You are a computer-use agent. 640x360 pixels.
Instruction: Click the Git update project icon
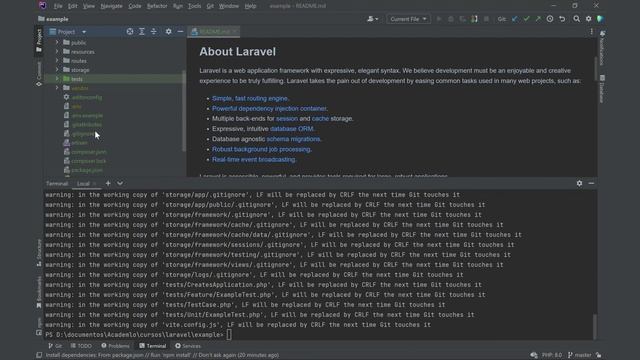[514, 19]
